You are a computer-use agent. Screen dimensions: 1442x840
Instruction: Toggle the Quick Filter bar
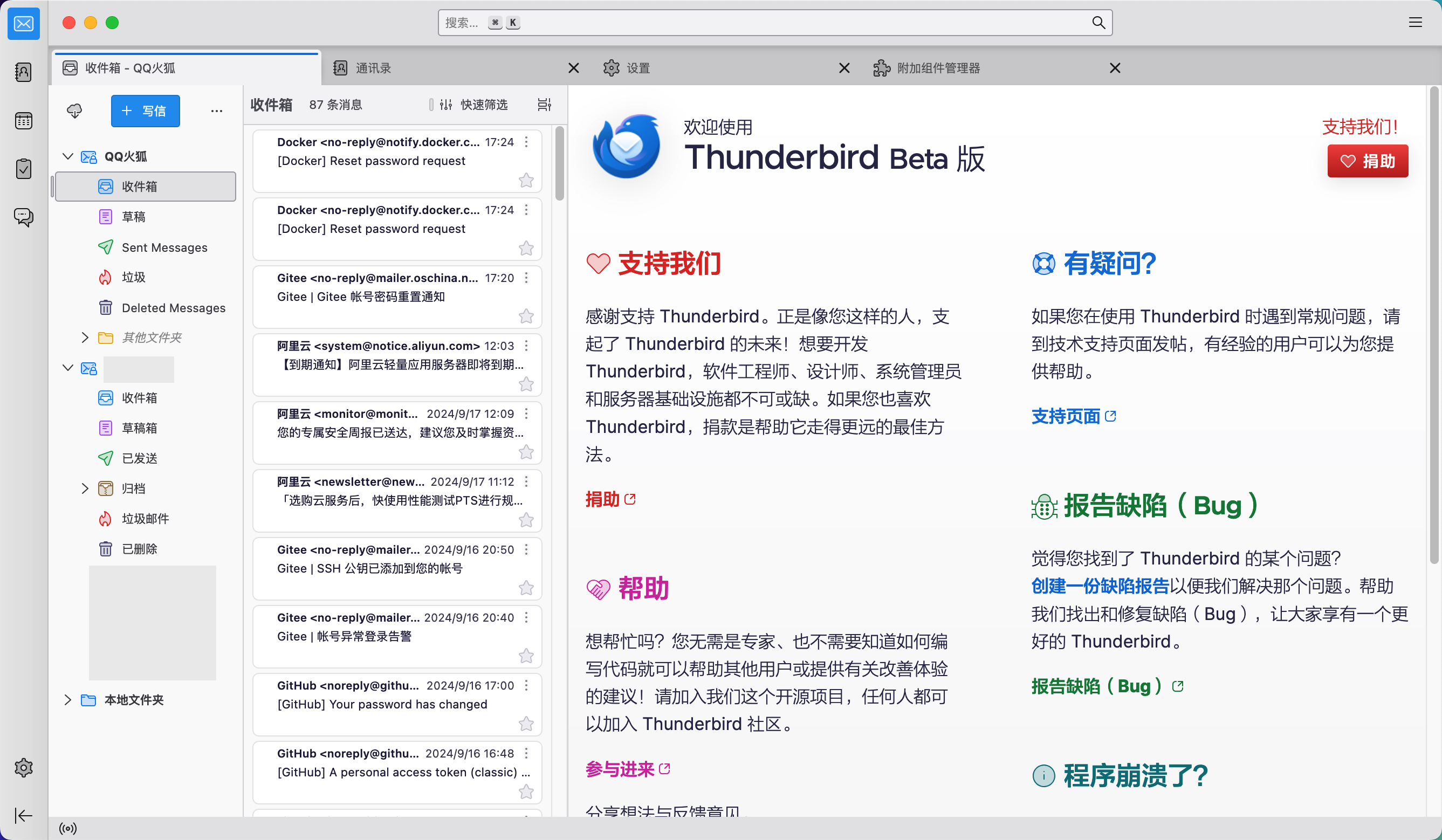pos(474,105)
